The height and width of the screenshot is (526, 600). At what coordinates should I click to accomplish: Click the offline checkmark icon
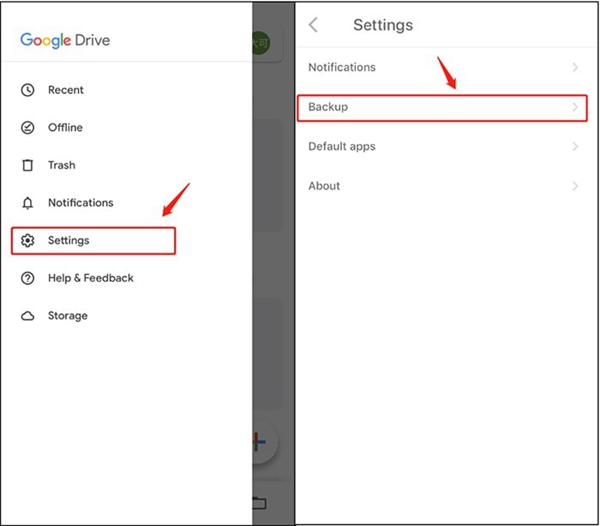tap(28, 127)
